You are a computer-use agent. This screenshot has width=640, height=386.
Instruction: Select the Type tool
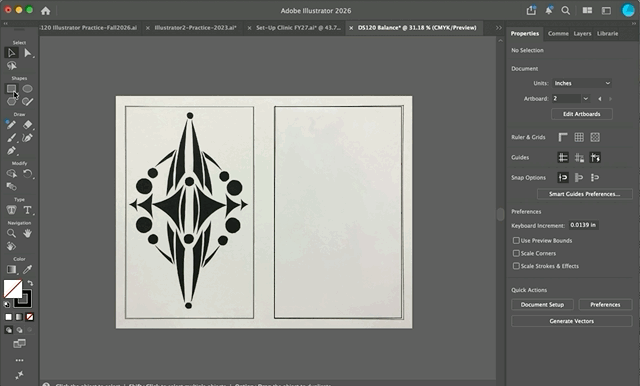(27, 210)
